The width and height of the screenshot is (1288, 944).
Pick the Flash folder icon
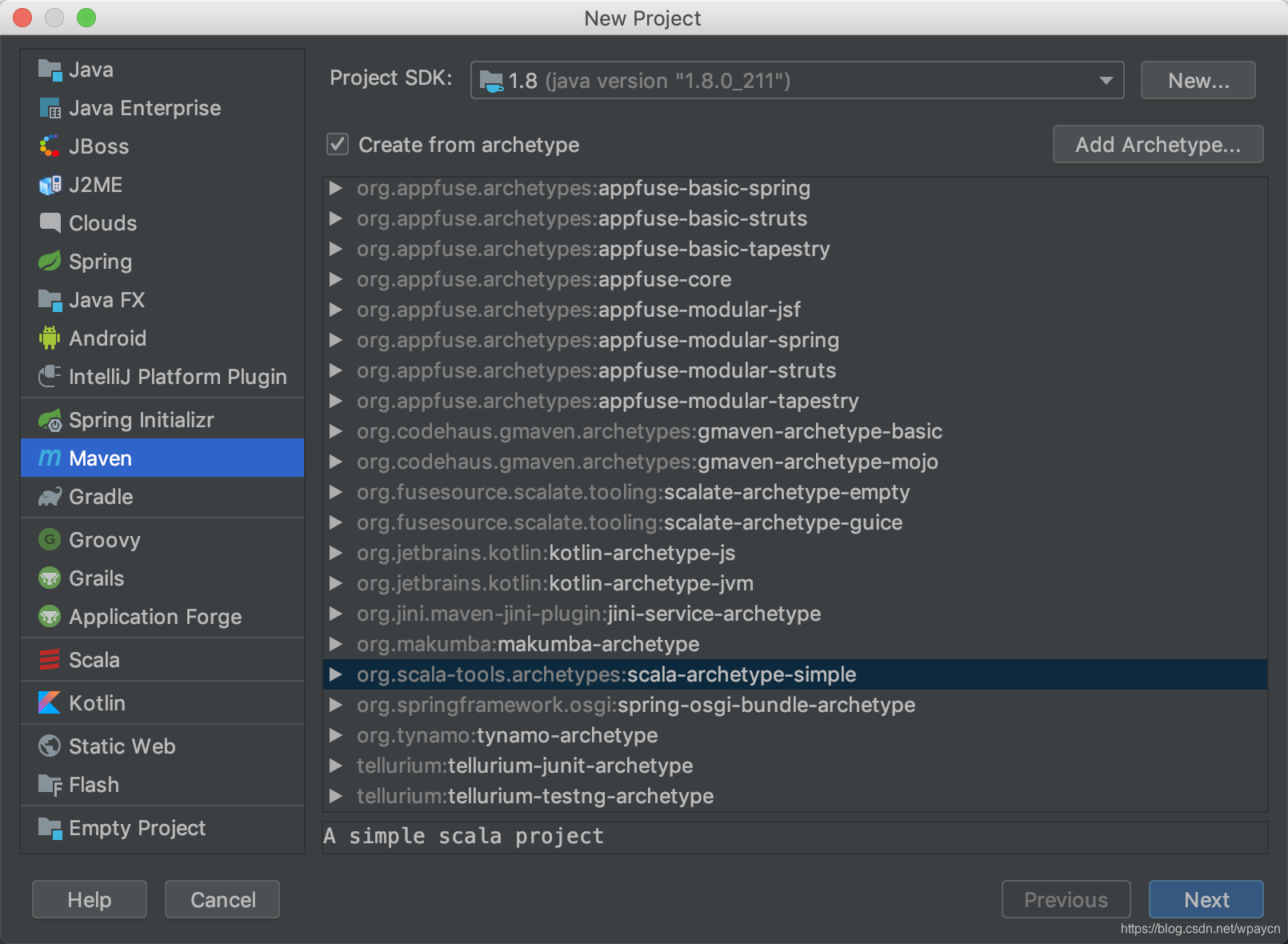click(50, 785)
